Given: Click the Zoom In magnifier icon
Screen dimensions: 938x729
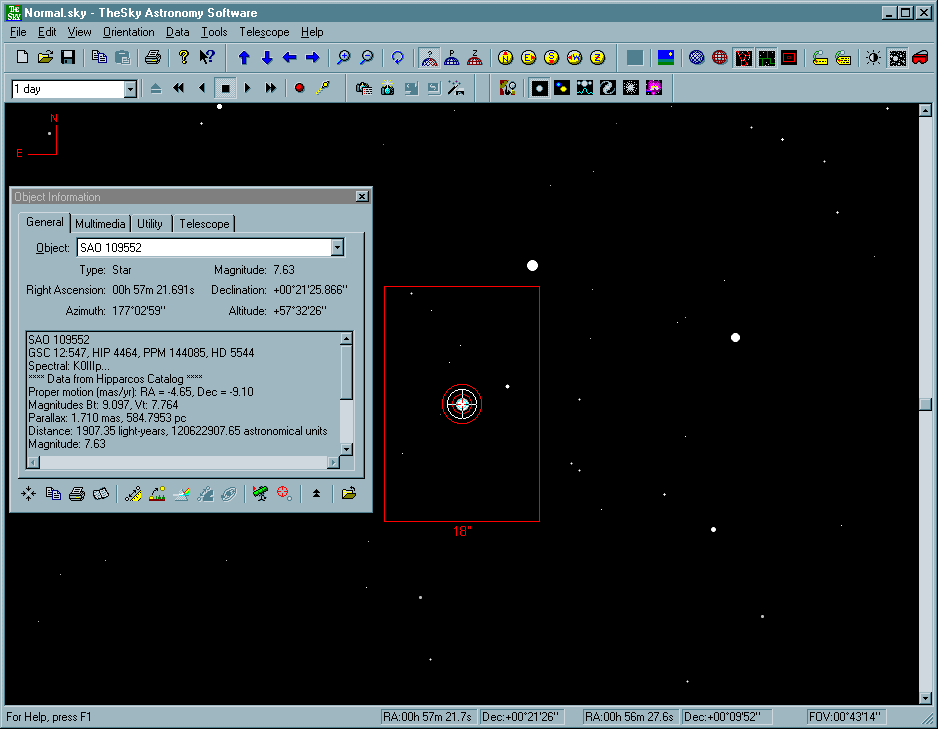Looking at the screenshot, I should click(343, 58).
